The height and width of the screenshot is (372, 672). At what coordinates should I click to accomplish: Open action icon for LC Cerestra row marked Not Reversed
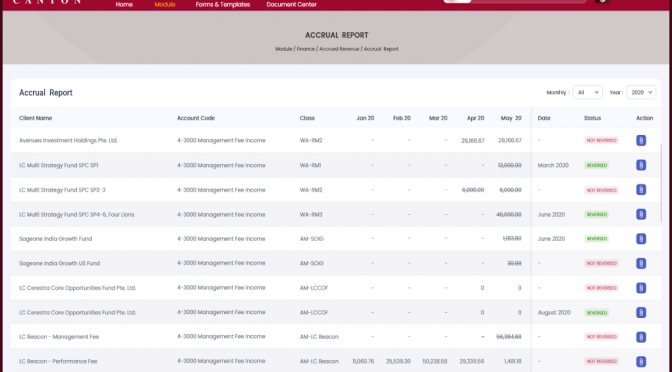pos(641,288)
